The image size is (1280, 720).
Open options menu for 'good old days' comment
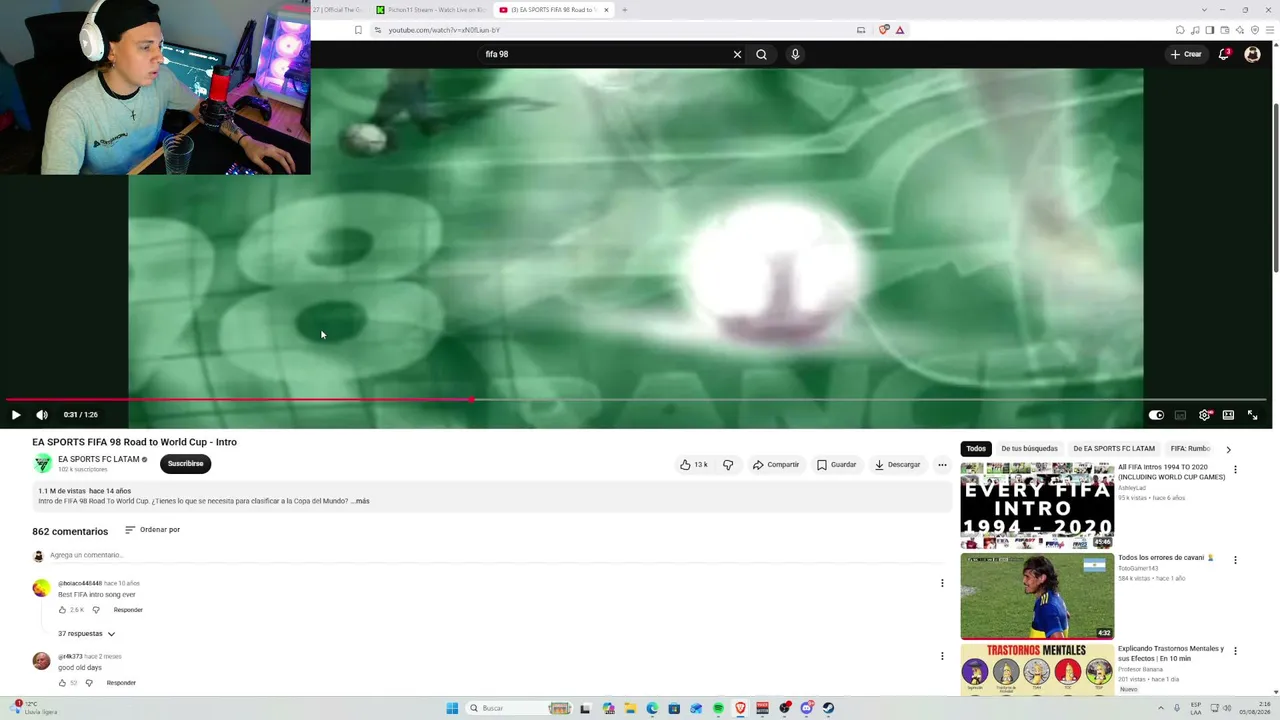pos(942,656)
